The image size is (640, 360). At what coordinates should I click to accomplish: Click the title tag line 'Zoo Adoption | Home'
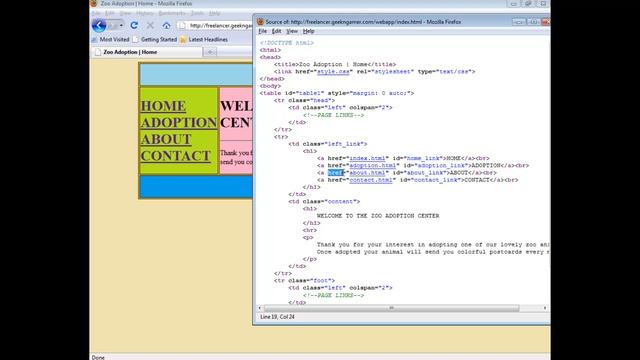pos(335,64)
